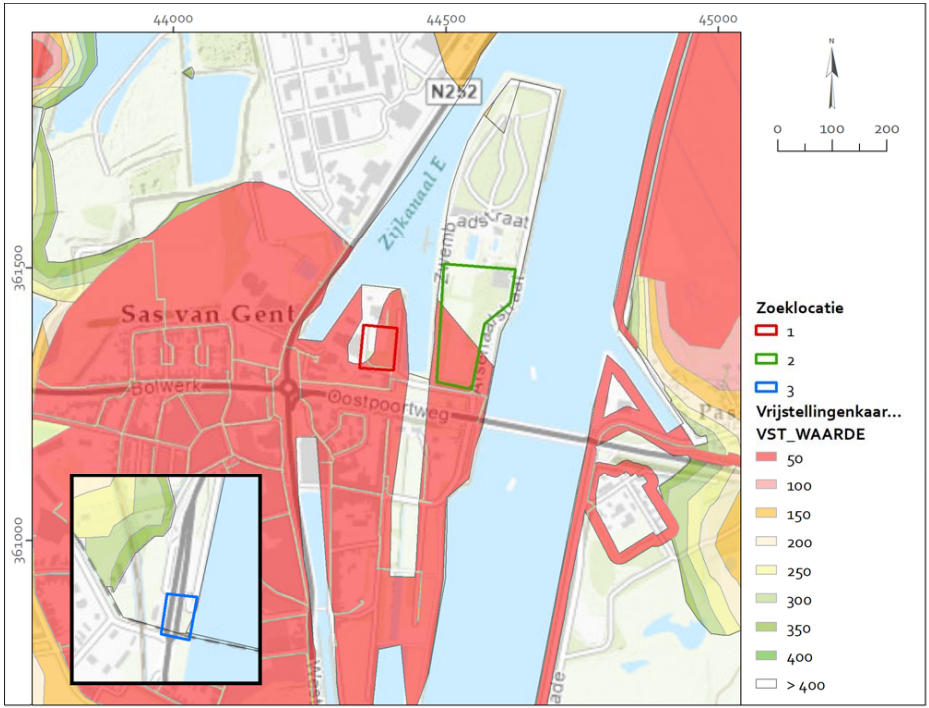Viewport: 929px width, 708px height.
Task: Click the legend value label '> 400'
Action: coord(806,685)
